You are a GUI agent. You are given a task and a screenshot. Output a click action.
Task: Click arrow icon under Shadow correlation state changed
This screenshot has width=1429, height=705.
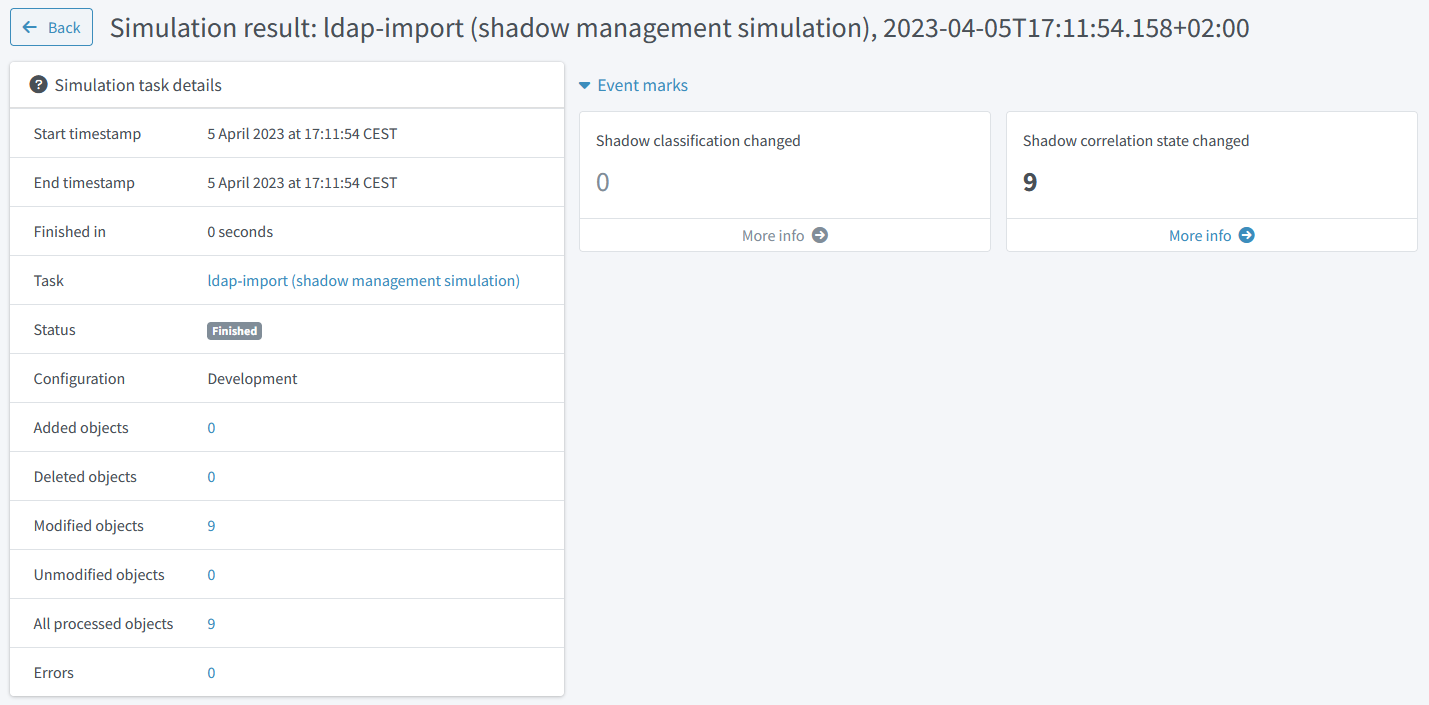(x=1247, y=235)
